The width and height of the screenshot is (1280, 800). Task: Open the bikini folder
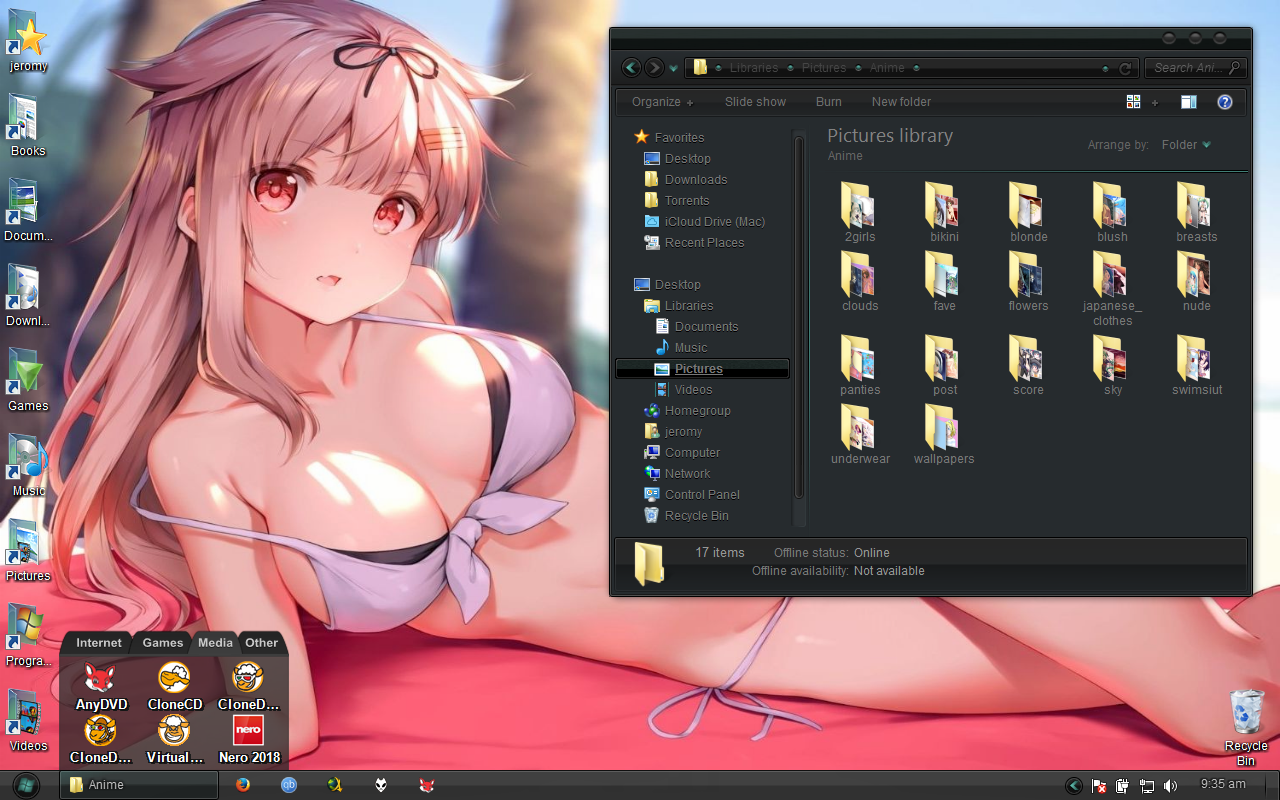click(x=944, y=213)
